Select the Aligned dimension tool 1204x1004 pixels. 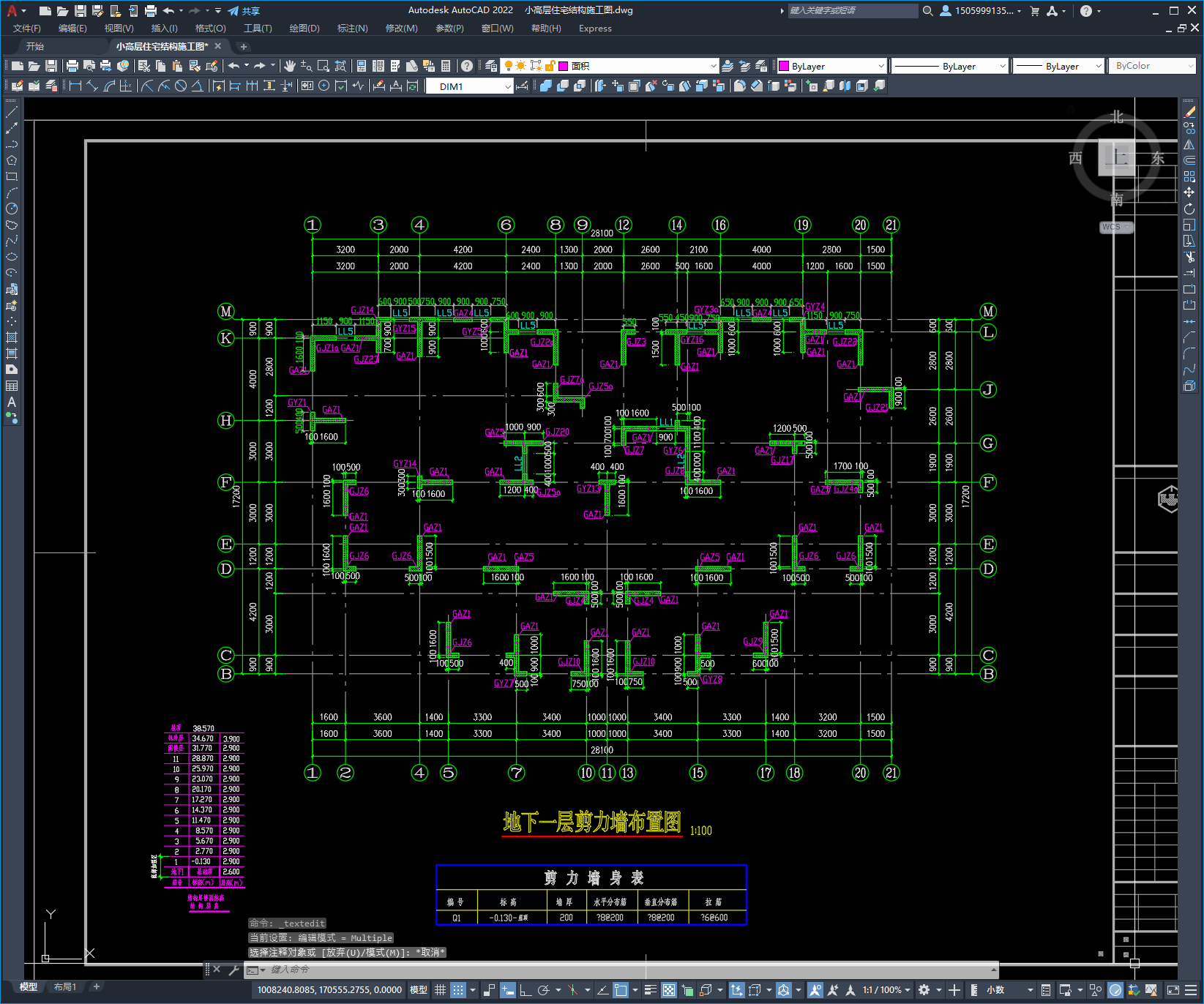tap(92, 86)
